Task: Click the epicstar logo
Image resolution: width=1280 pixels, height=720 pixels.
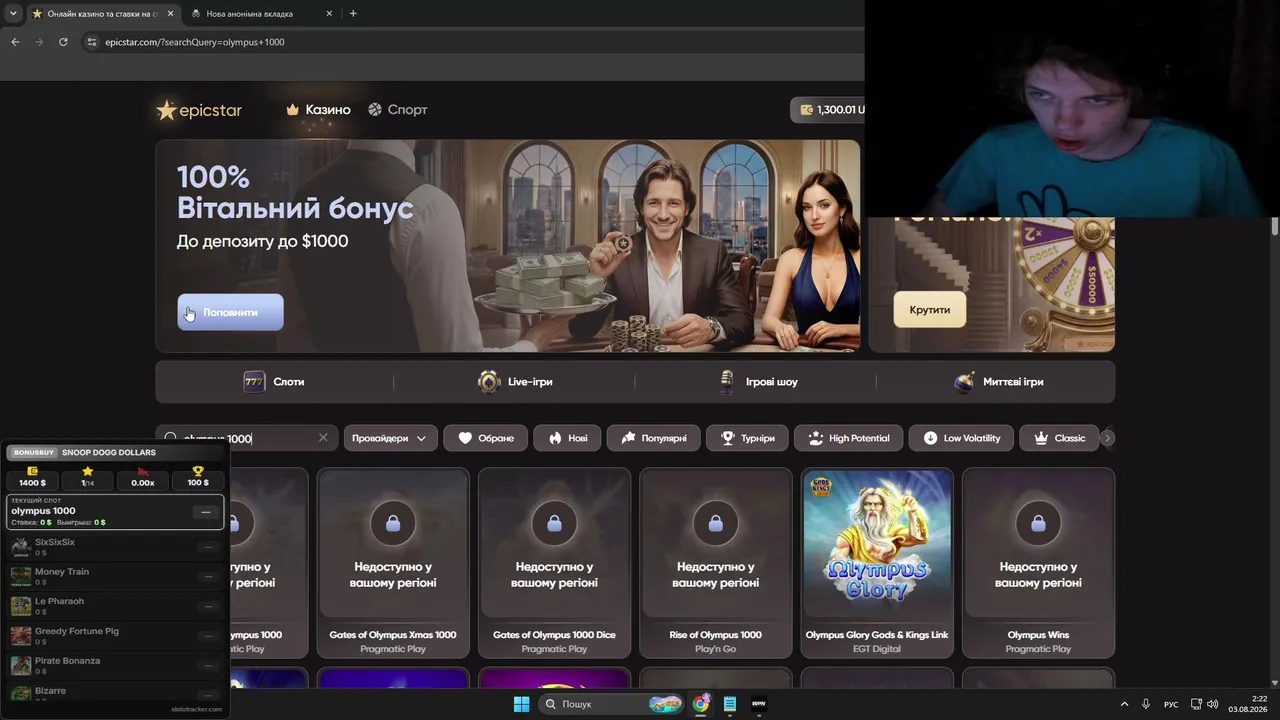Action: click(x=199, y=110)
